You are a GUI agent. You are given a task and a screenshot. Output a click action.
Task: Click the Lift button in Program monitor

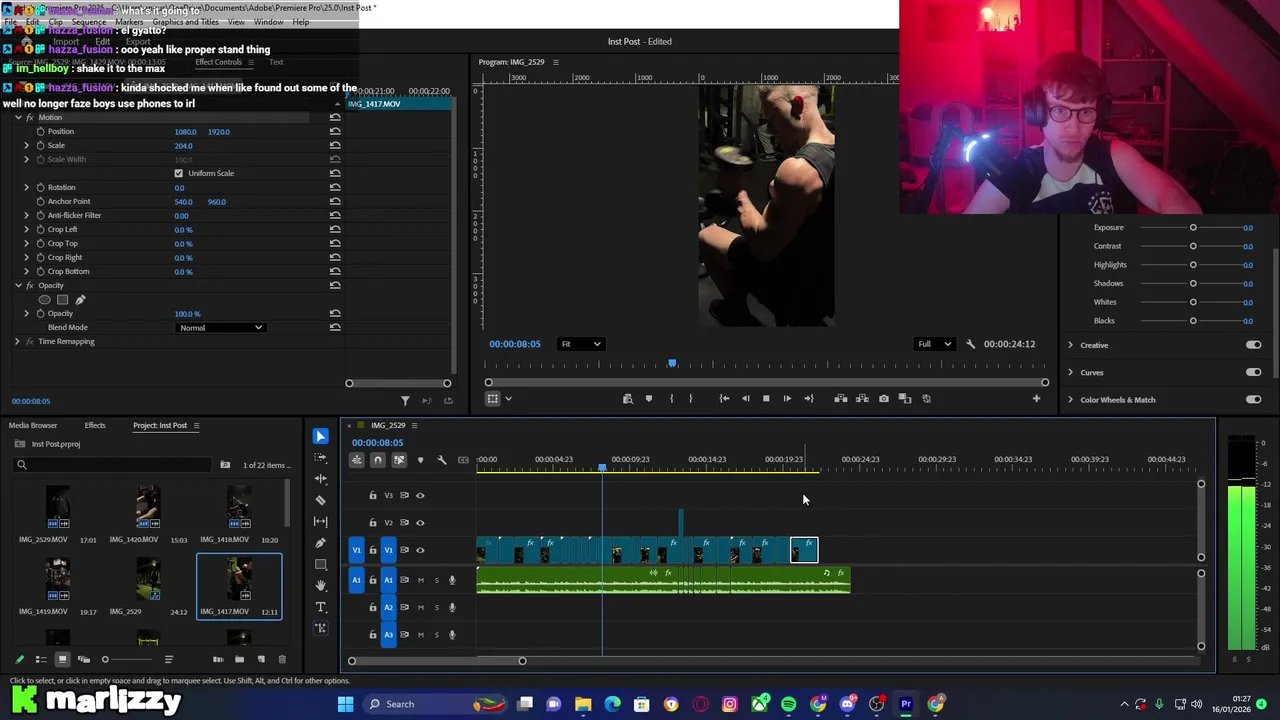coord(841,399)
